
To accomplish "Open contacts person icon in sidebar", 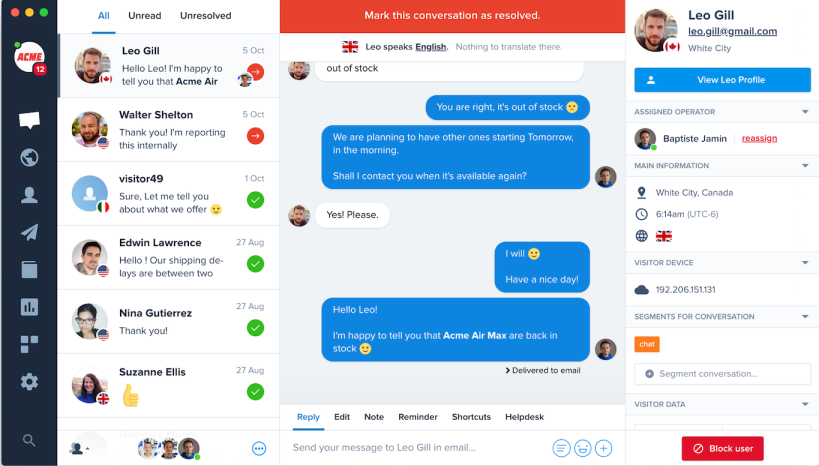I will pos(29,195).
